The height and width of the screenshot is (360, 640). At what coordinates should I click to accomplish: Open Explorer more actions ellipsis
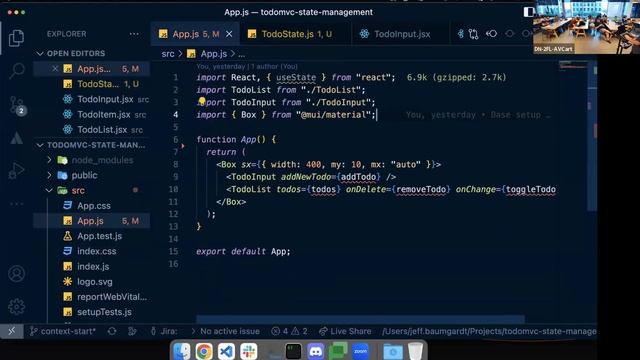tap(134, 34)
